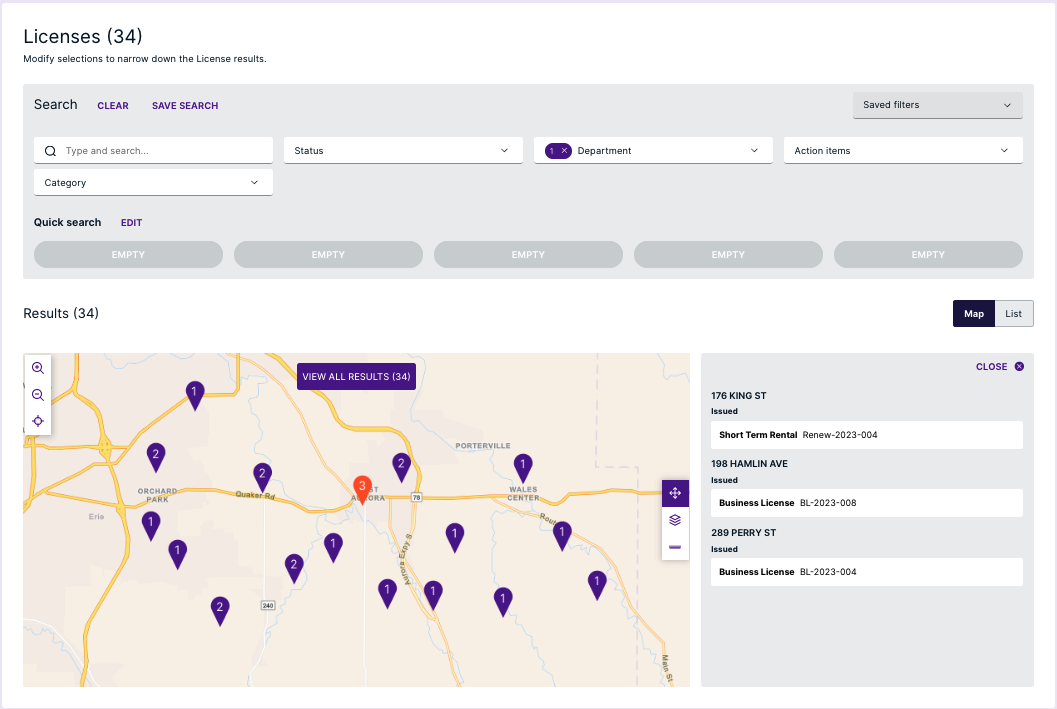Click the map zoom out icon
Viewport: 1057px width, 709px height.
(38, 395)
